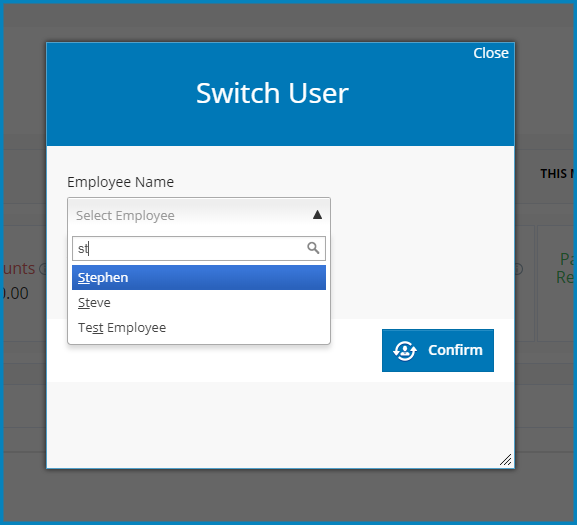Viewport: 577px width, 525px height.
Task: Confirm the user switch
Action: 438,350
